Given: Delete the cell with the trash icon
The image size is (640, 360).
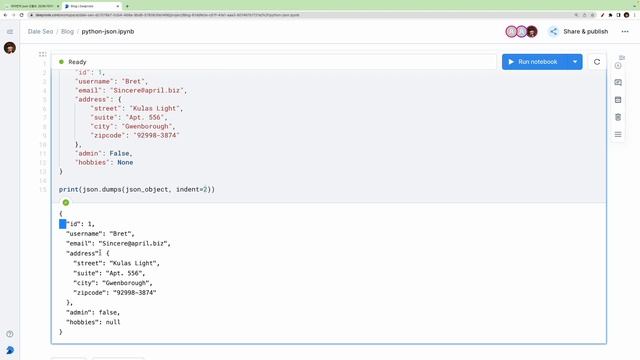Looking at the screenshot, I should click(x=618, y=117).
